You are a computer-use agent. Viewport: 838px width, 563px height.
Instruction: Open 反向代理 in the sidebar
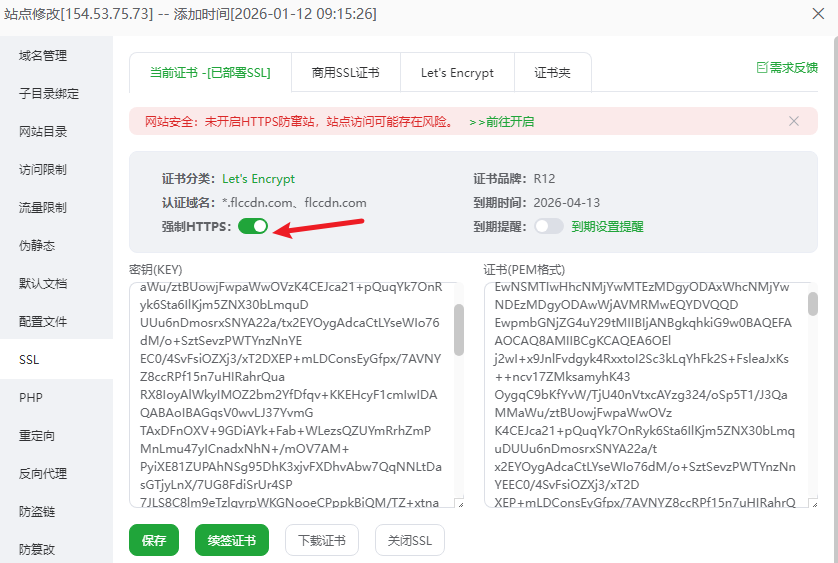[x=43, y=473]
